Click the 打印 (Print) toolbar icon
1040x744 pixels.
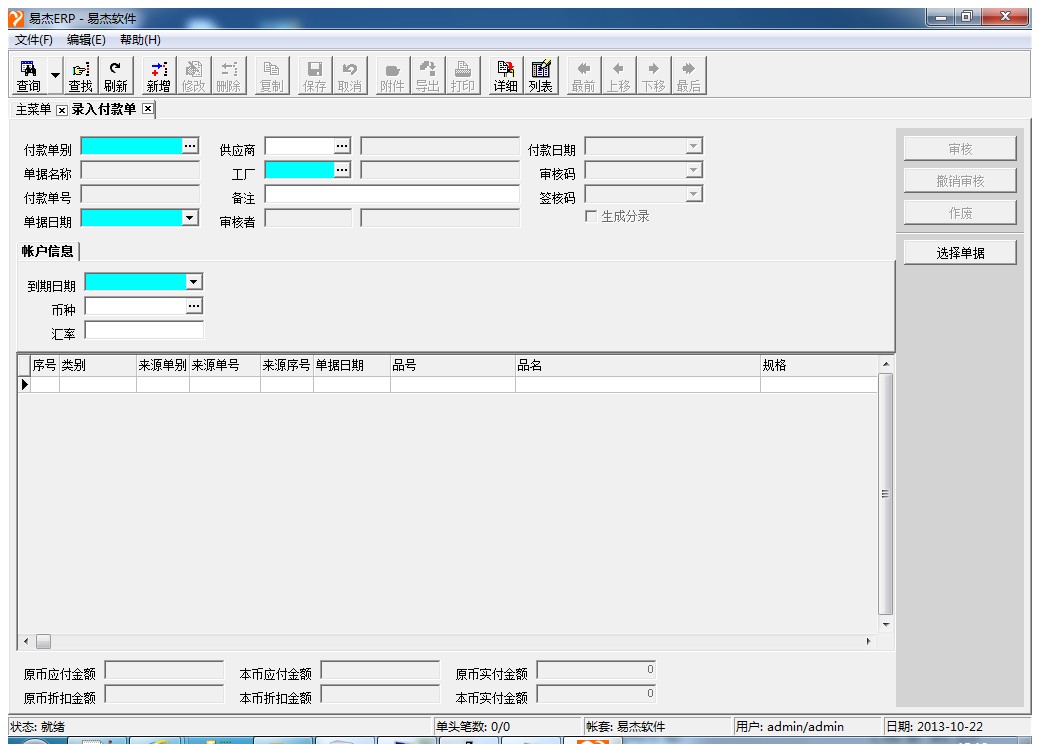point(462,75)
